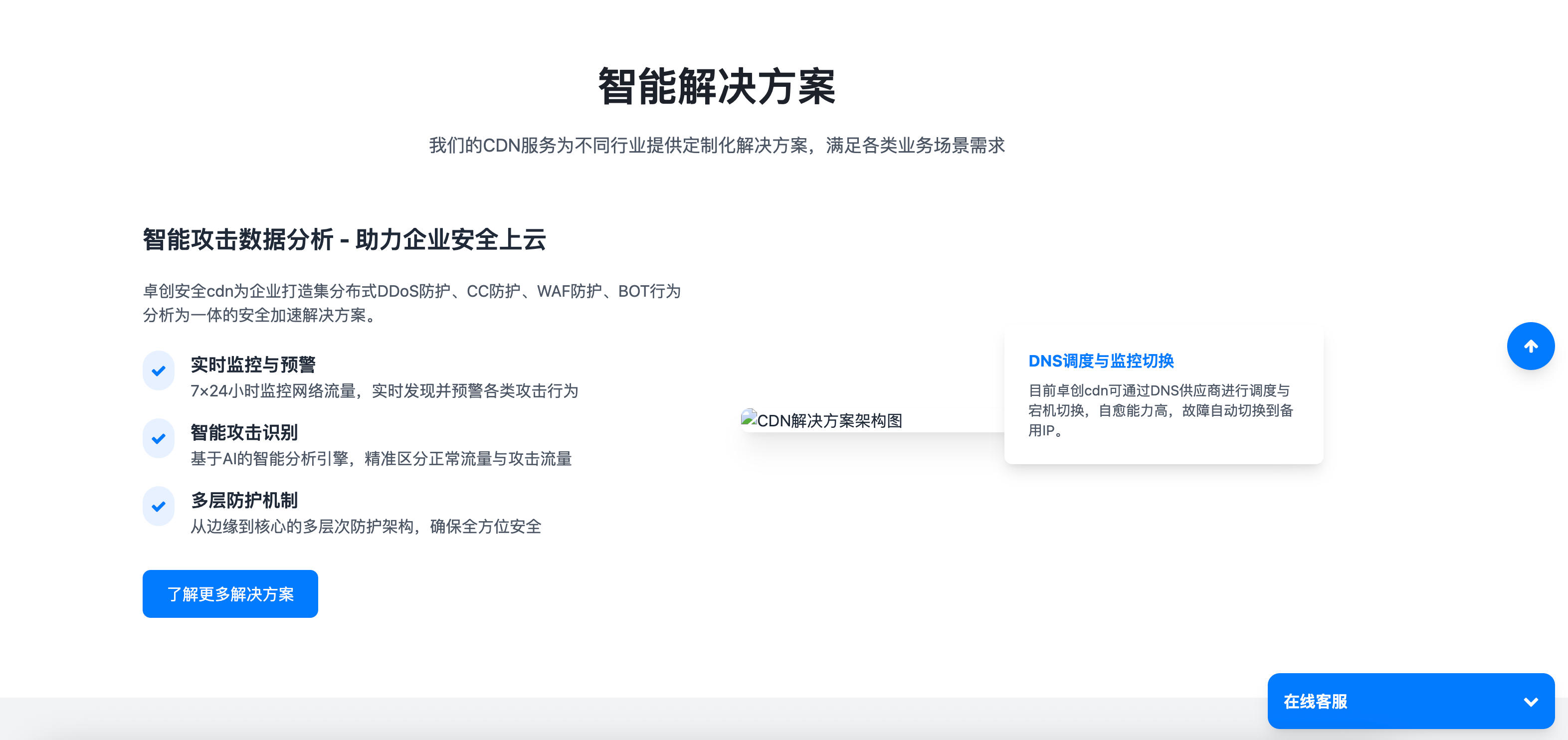Select the DNS调度与监控切换 card title
This screenshot has width=1568, height=740.
[1101, 361]
